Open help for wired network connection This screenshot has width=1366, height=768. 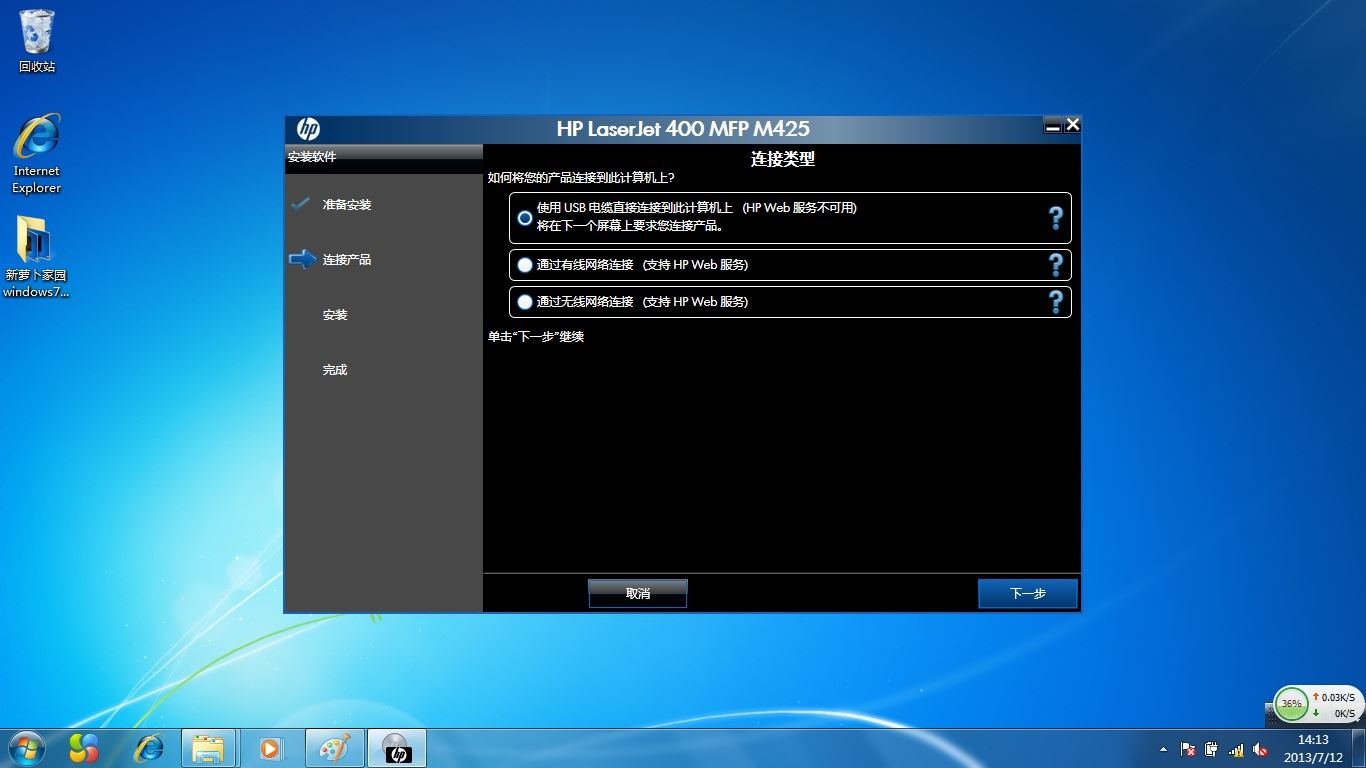tap(1055, 265)
